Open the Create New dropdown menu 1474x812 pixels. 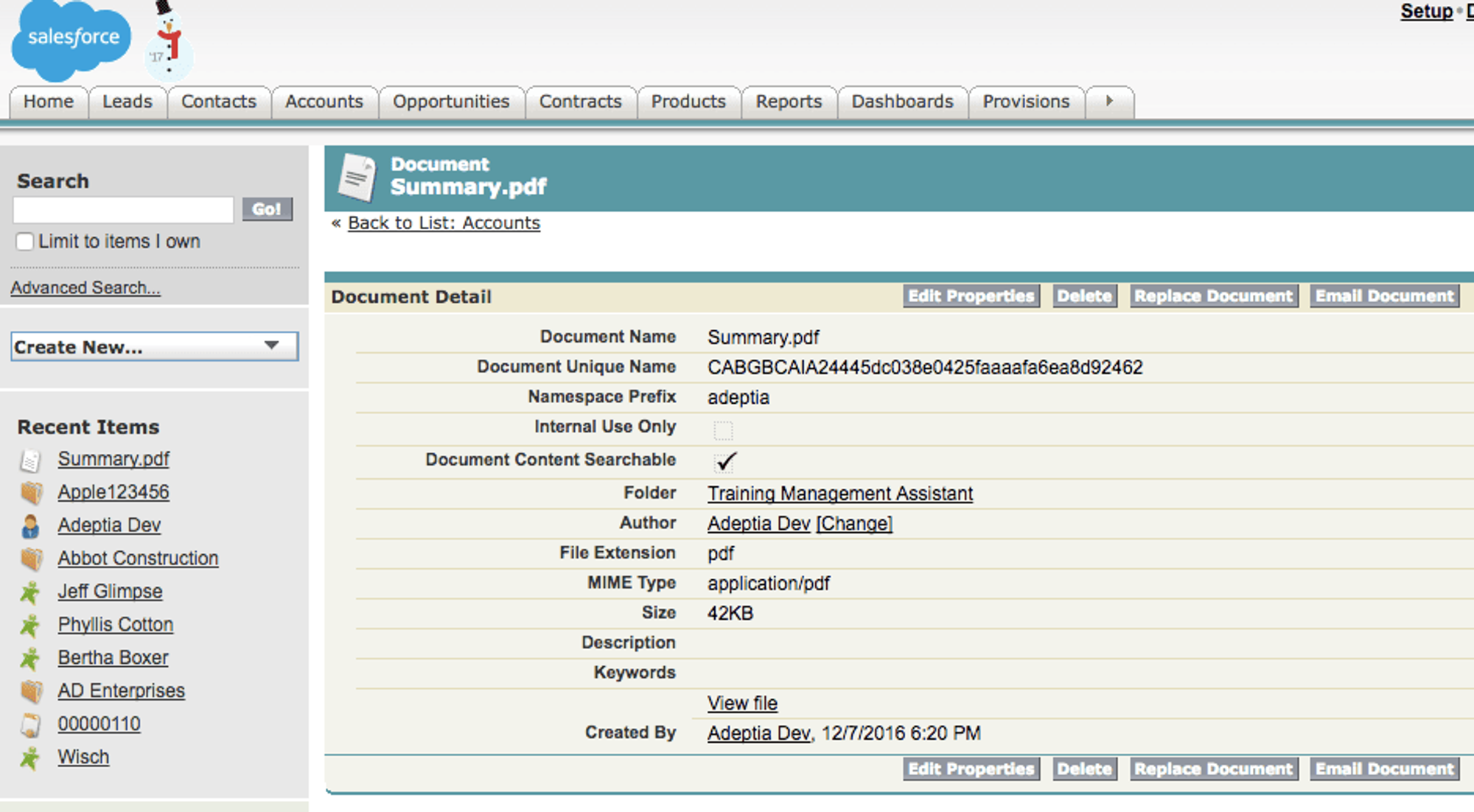coord(155,346)
